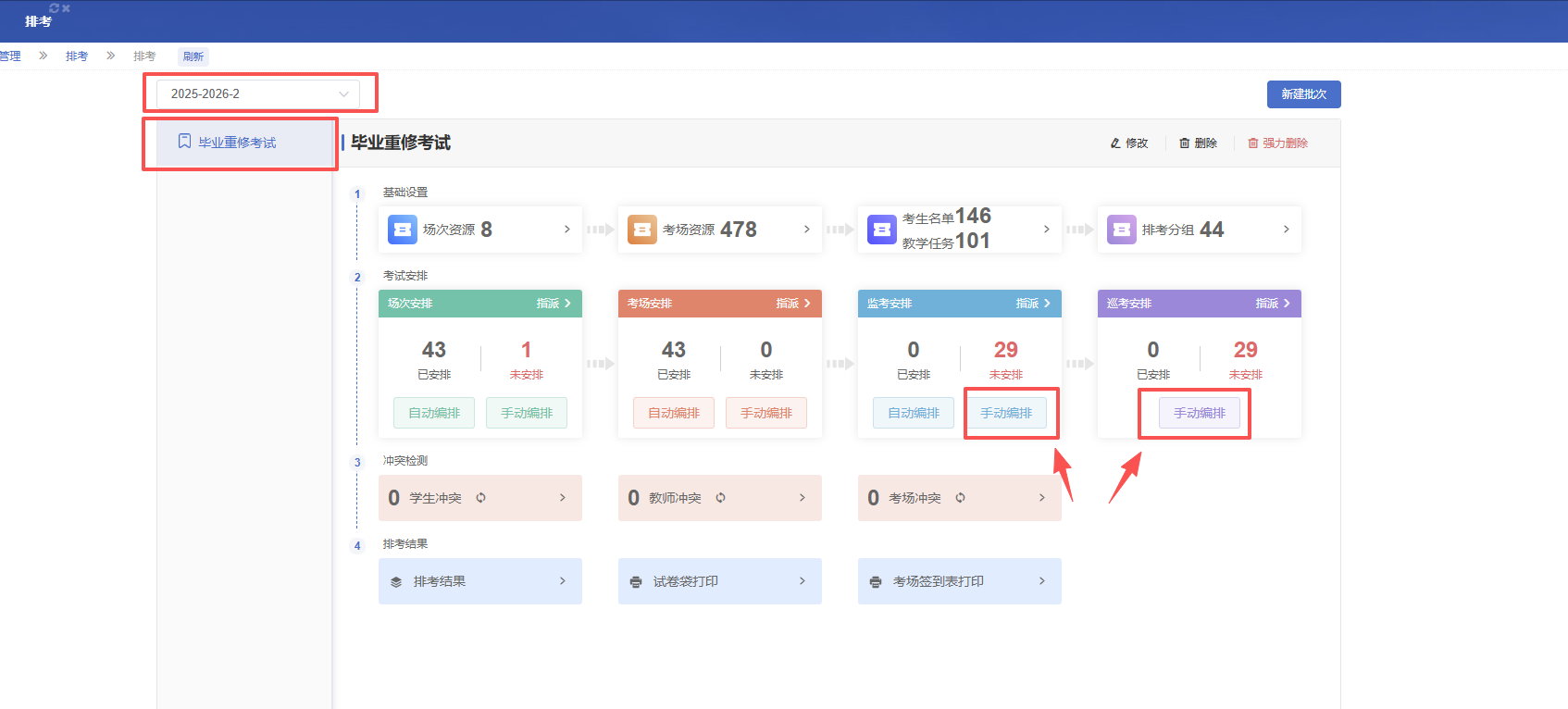Expand 指派 on the 场次安排 header
Viewport: 1568px width, 709px height.
point(554,304)
